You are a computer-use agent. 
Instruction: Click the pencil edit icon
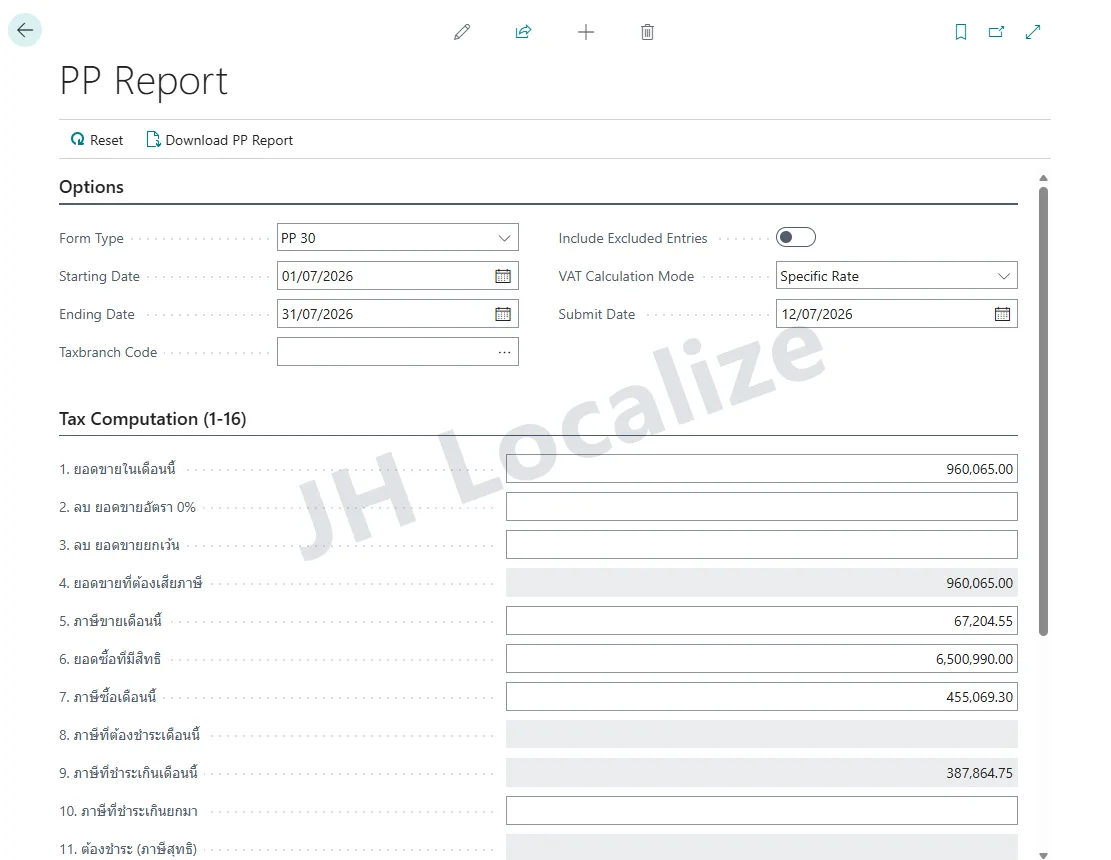coord(462,32)
